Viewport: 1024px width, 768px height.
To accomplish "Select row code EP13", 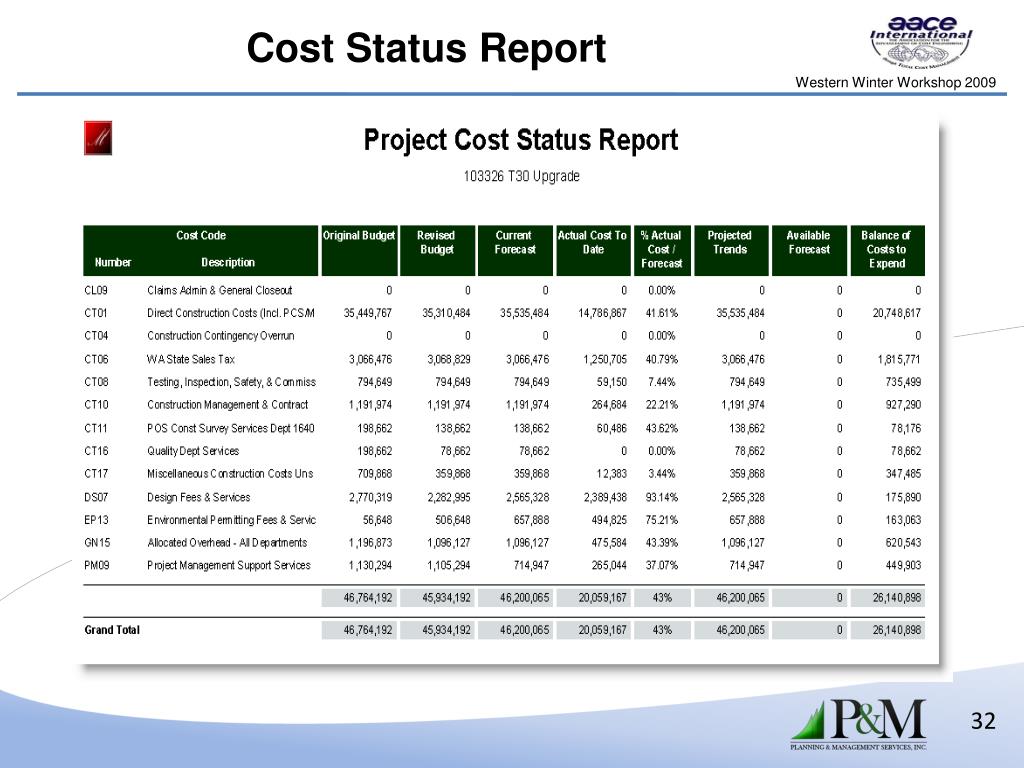I will (x=96, y=520).
